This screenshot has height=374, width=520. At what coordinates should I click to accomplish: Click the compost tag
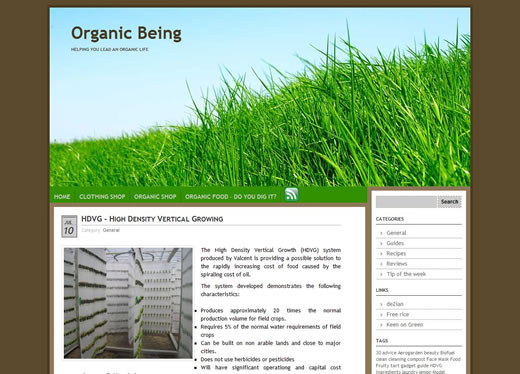point(416,359)
